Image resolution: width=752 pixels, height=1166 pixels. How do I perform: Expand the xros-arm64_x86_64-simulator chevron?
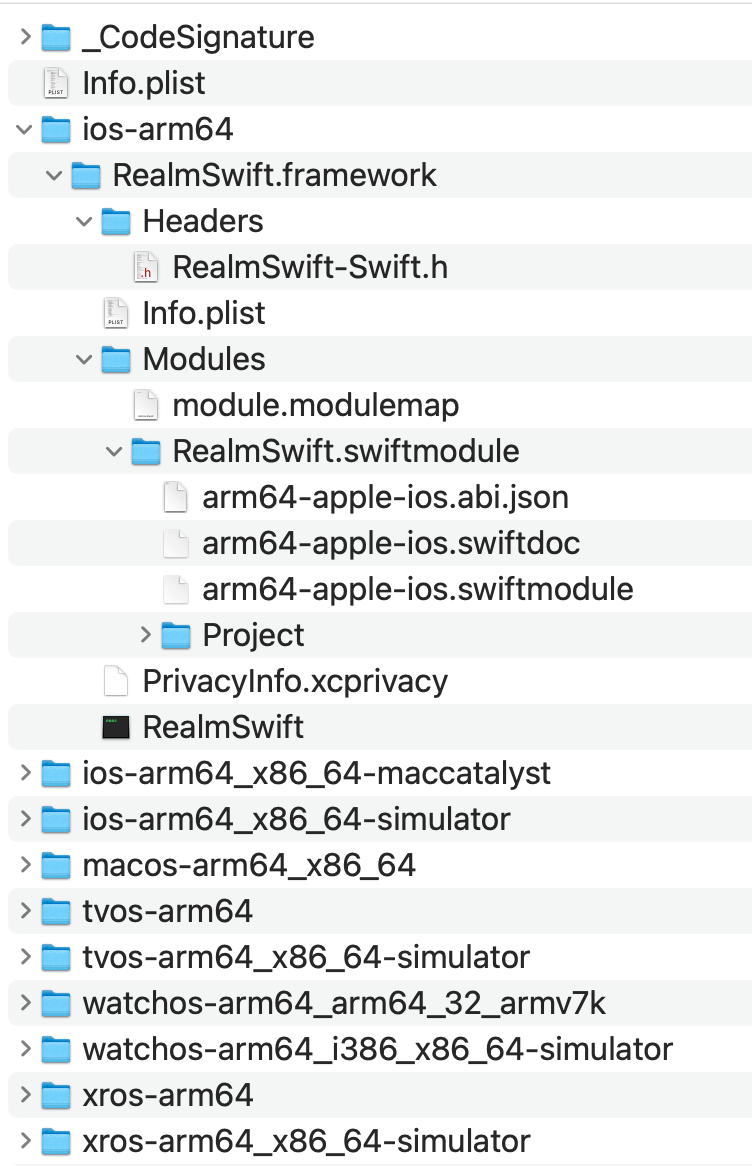[25, 1141]
